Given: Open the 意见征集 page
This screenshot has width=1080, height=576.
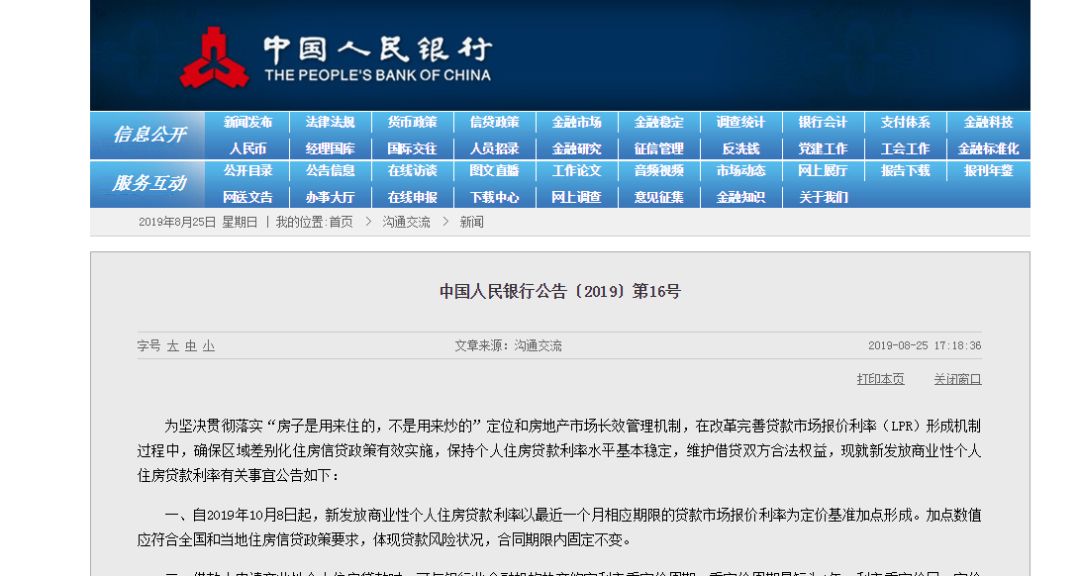Looking at the screenshot, I should (658, 197).
